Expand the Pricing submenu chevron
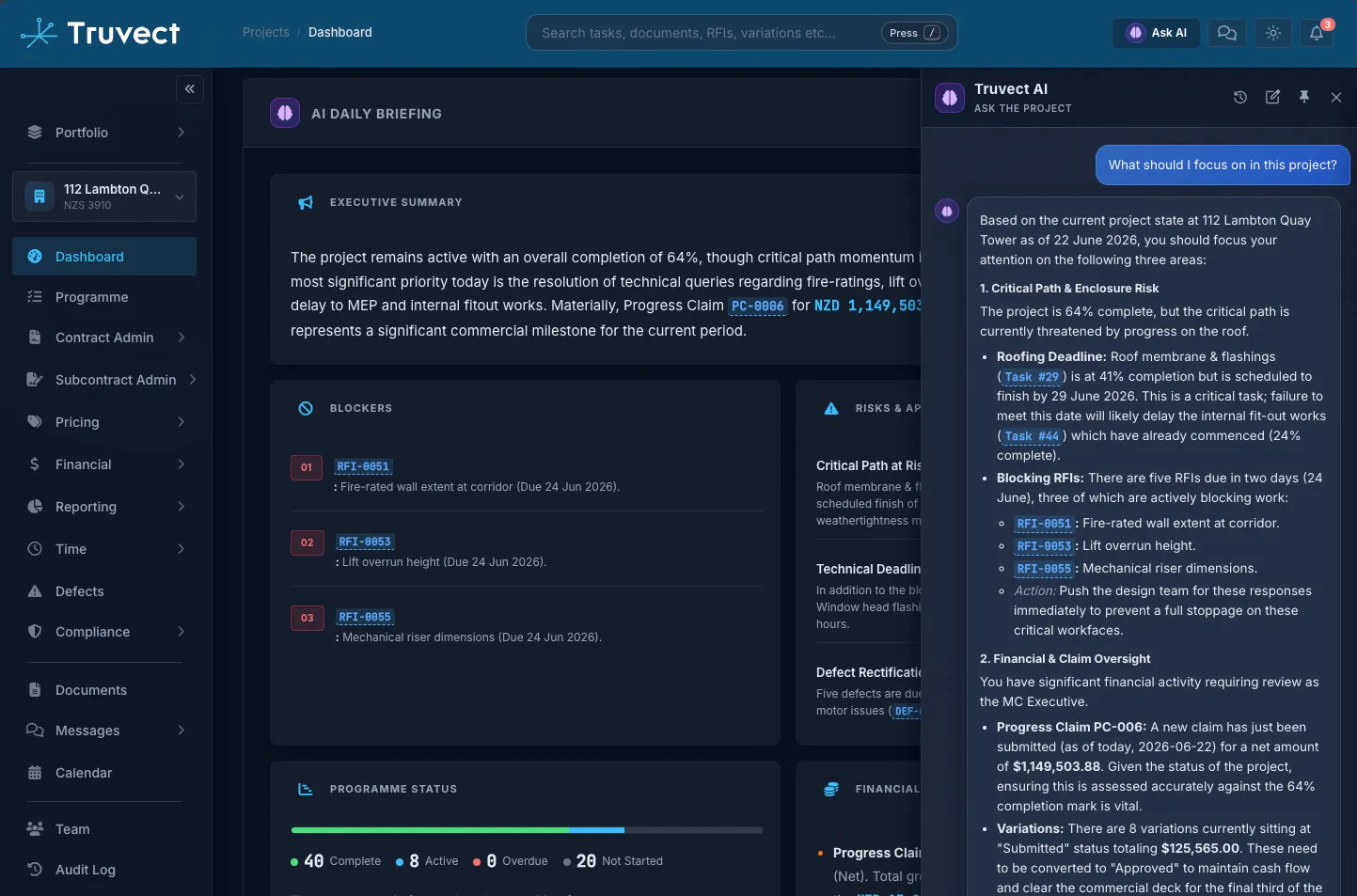This screenshot has width=1357, height=896. click(x=181, y=422)
